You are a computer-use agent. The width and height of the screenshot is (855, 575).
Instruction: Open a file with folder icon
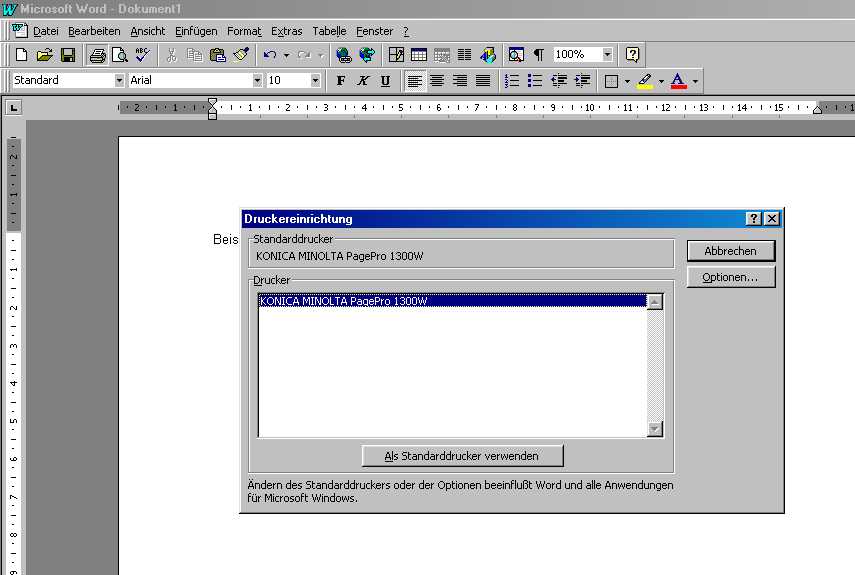(x=44, y=55)
